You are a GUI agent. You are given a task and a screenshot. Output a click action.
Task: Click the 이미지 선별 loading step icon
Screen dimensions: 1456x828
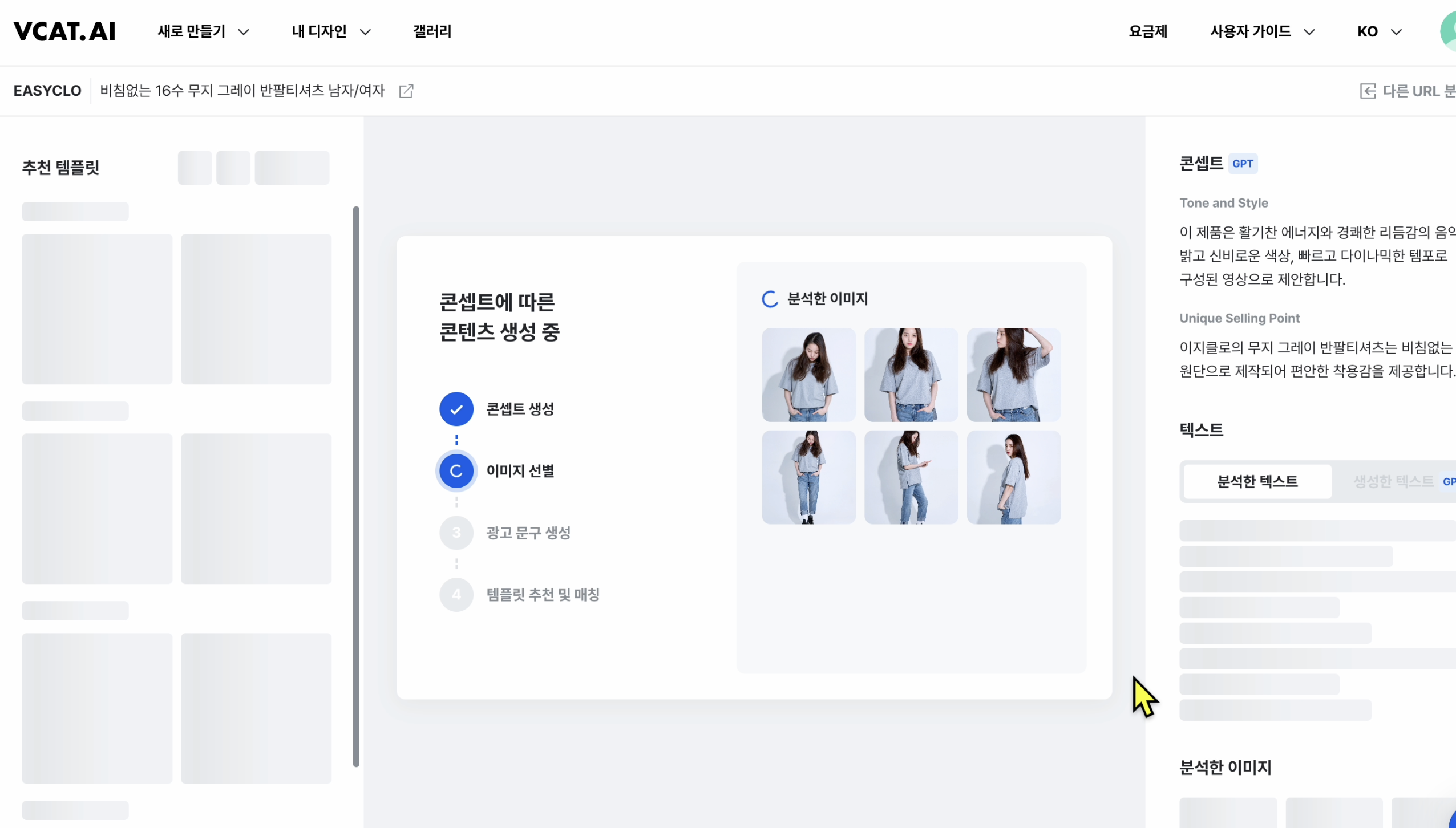(x=456, y=471)
